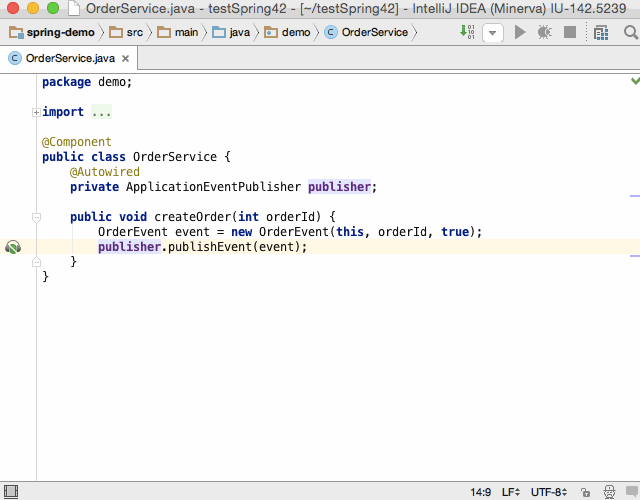Expand the folded import block
This screenshot has height=500, width=640.
tap(36, 112)
